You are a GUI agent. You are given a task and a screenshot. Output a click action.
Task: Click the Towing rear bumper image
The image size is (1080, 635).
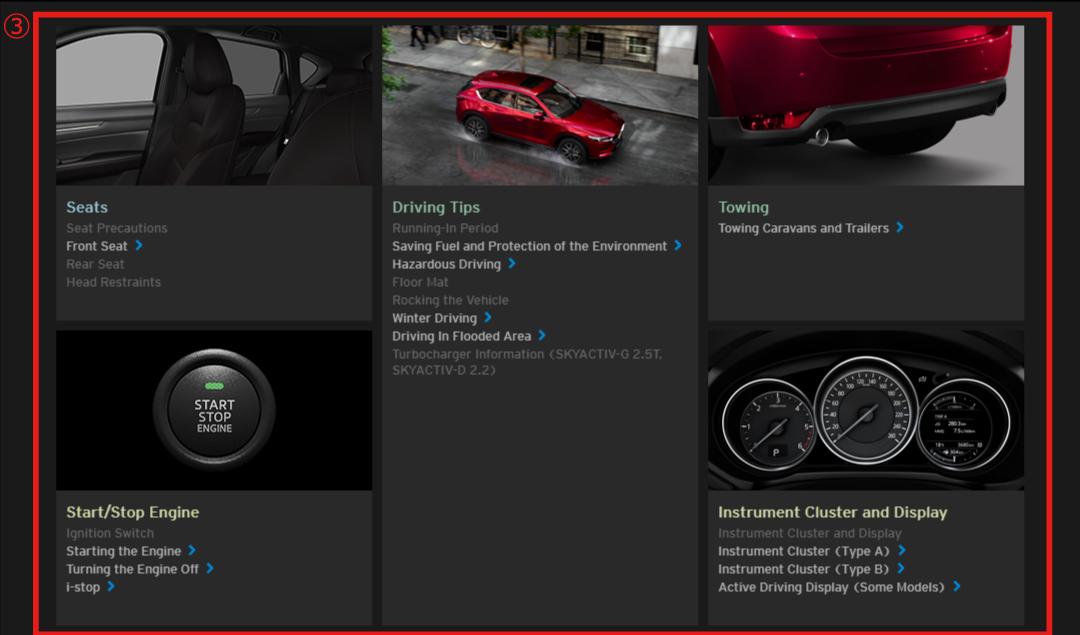pyautogui.click(x=866, y=105)
